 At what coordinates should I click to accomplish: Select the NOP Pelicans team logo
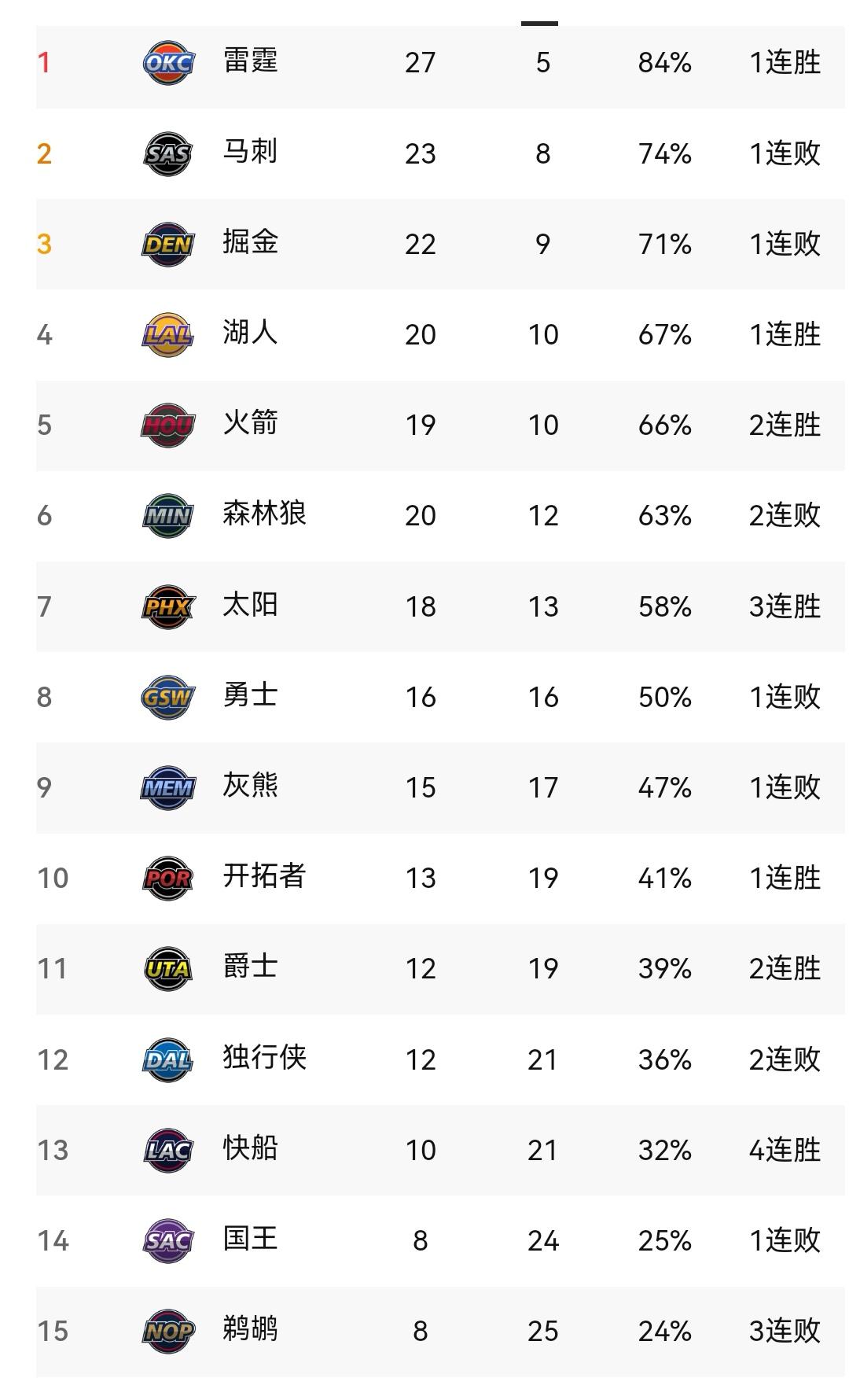click(x=168, y=1331)
